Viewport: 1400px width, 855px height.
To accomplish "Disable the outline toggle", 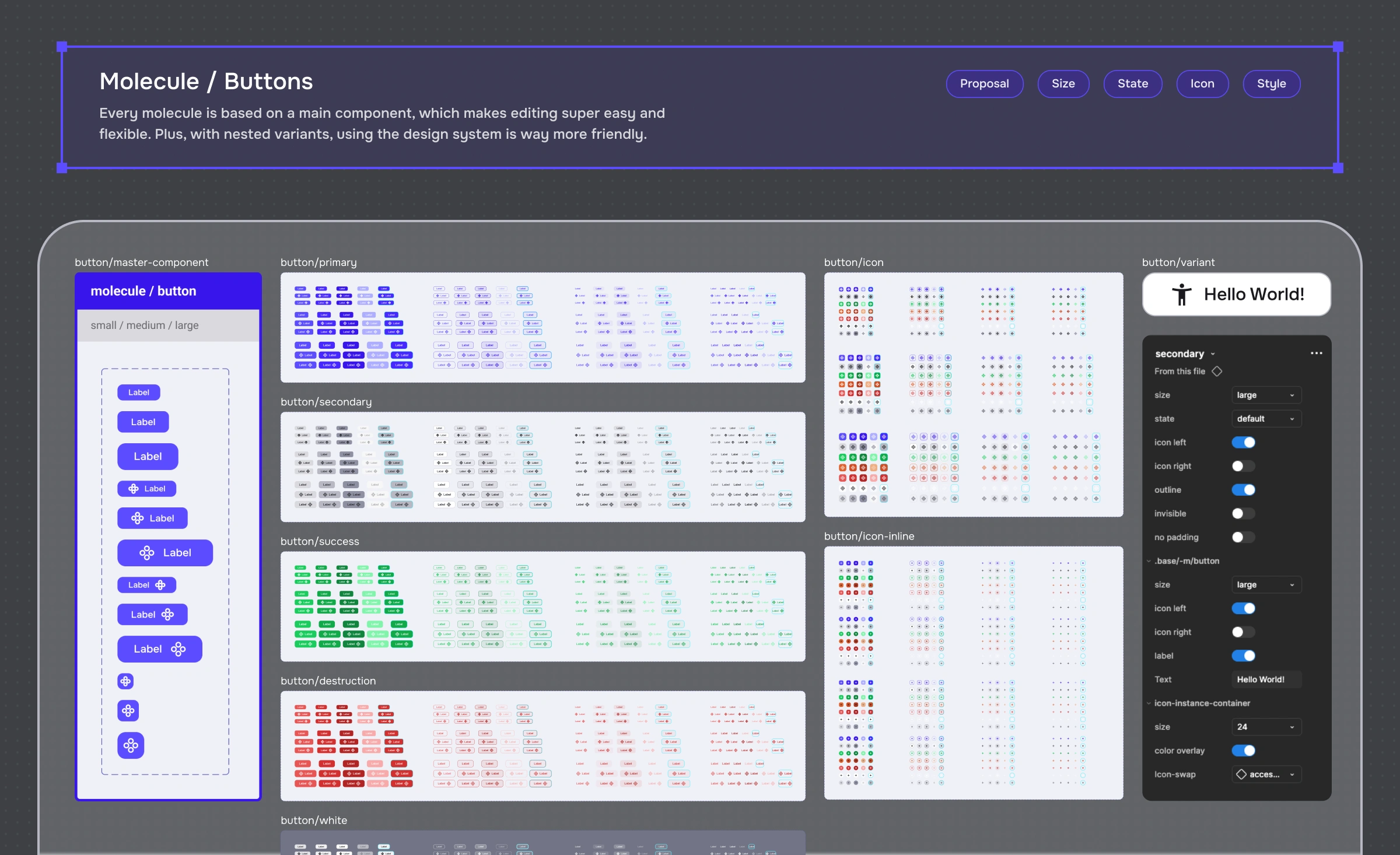I will [x=1243, y=490].
